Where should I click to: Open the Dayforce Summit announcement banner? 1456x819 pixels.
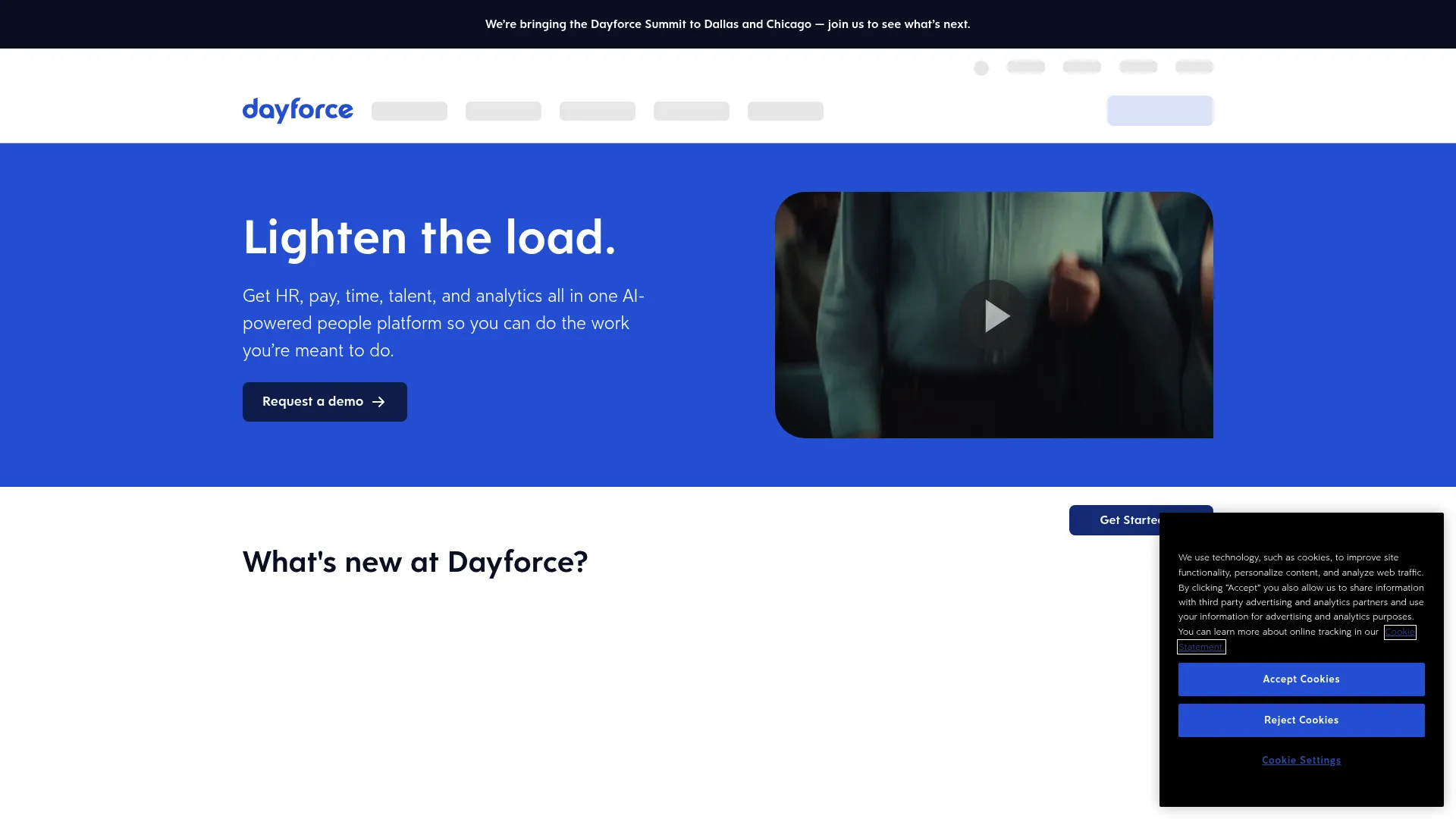[728, 24]
